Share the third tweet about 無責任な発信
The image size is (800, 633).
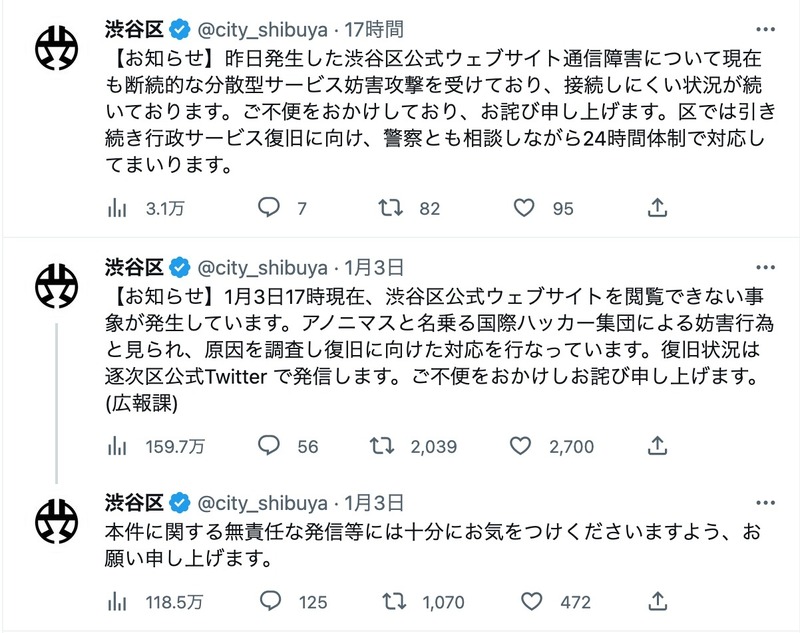click(658, 602)
